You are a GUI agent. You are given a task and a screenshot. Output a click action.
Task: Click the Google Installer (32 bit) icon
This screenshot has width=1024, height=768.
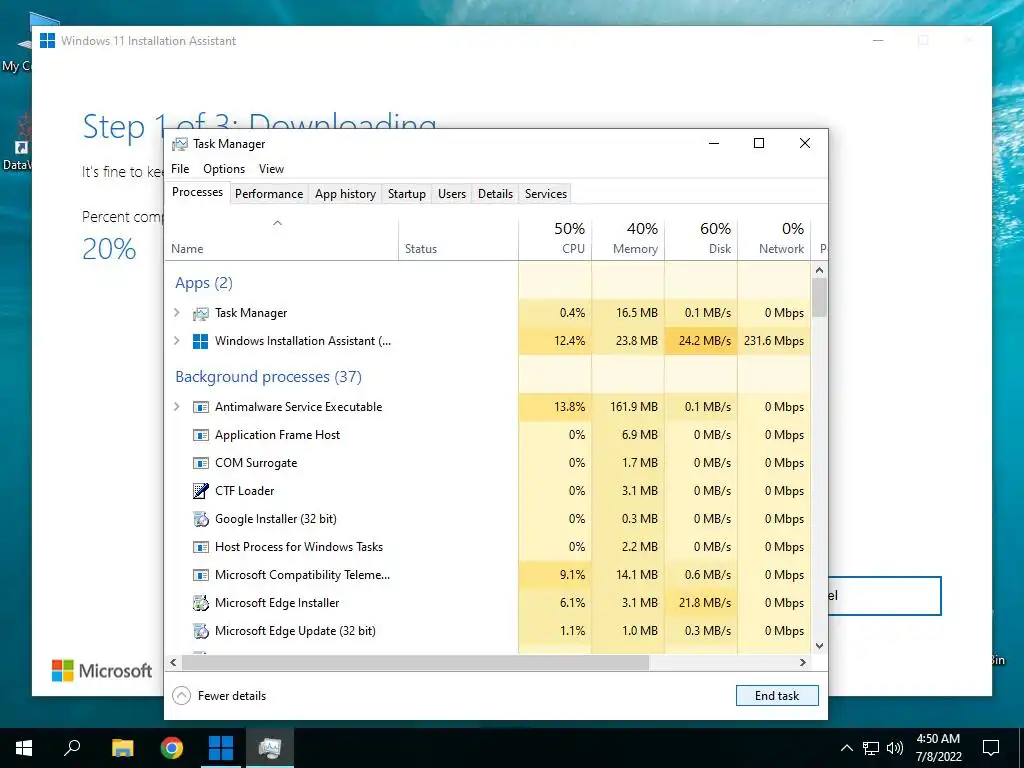pos(200,519)
